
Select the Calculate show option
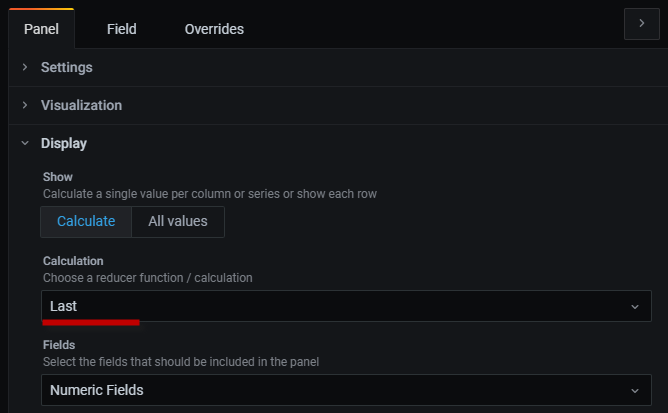pyautogui.click(x=86, y=221)
